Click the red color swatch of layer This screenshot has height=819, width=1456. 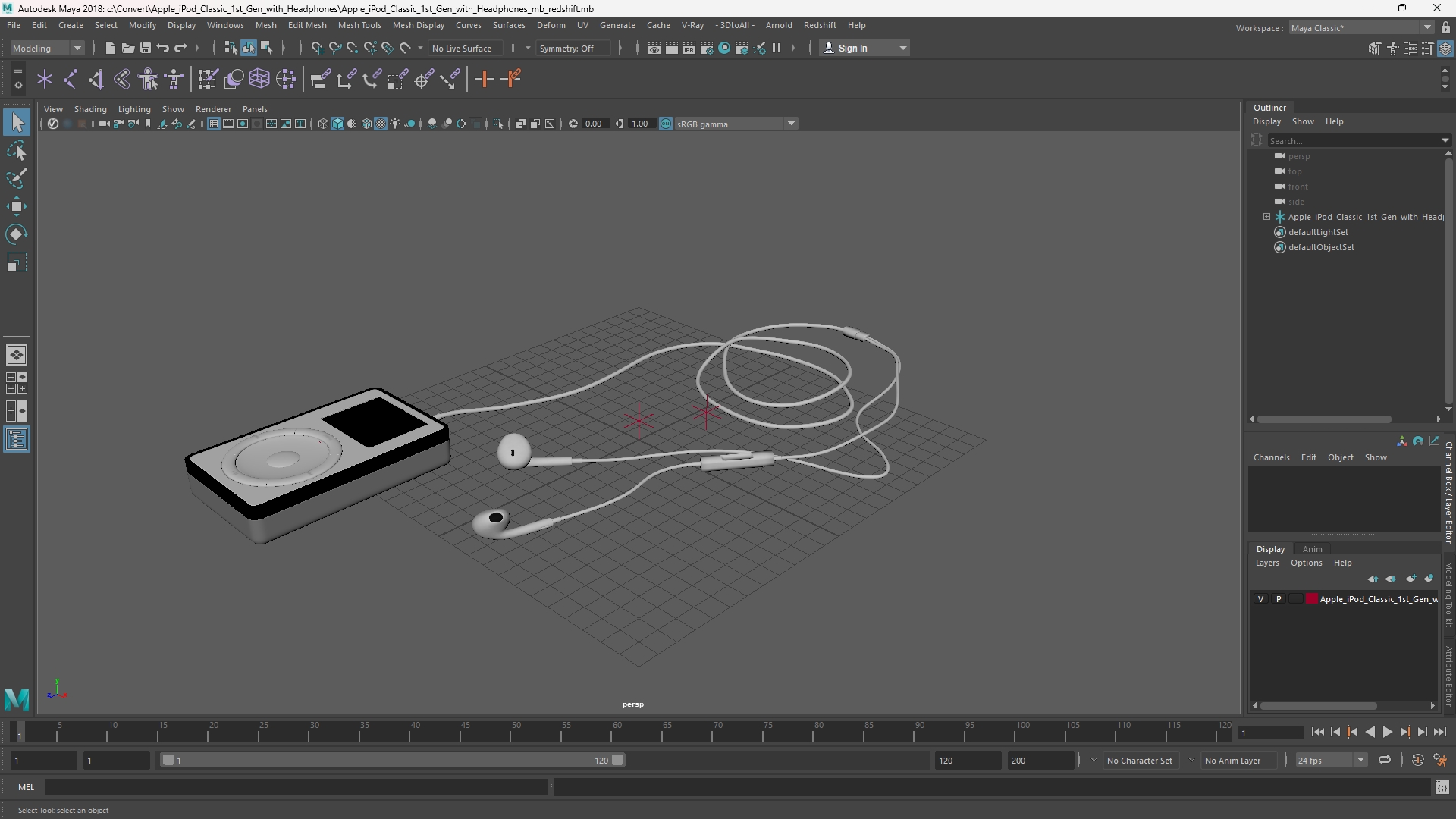point(1311,599)
